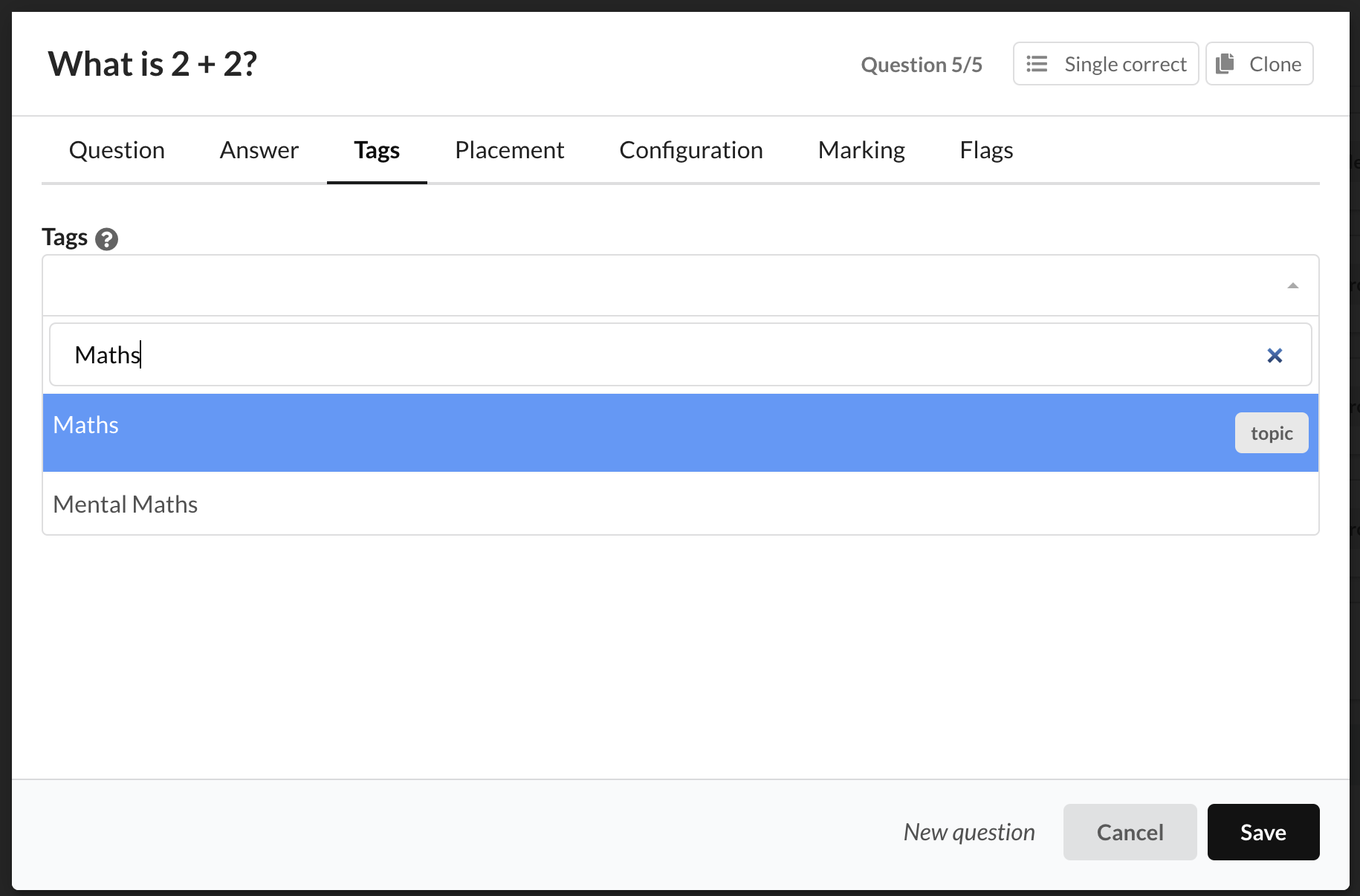Go to the Placement tab
Screen dimensions: 1360x896
(509, 151)
